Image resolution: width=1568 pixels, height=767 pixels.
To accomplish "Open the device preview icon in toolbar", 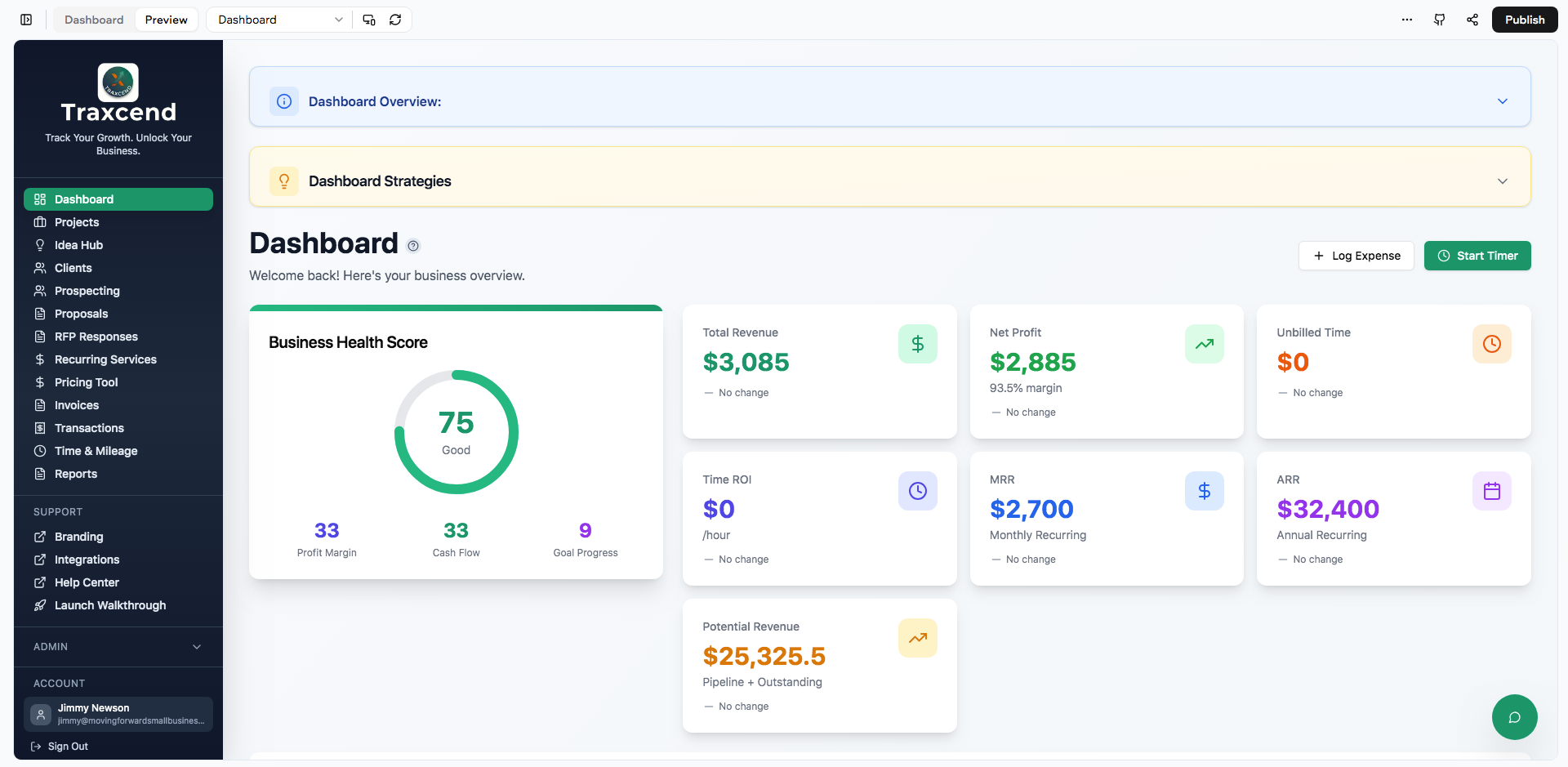I will 369,20.
